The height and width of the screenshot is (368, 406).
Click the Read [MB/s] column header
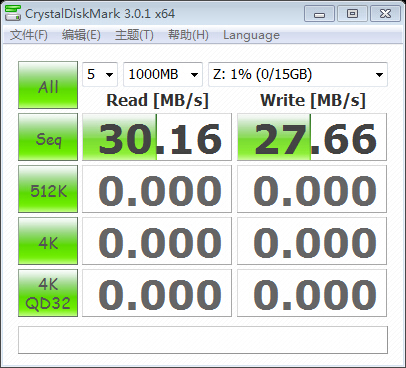coord(157,100)
